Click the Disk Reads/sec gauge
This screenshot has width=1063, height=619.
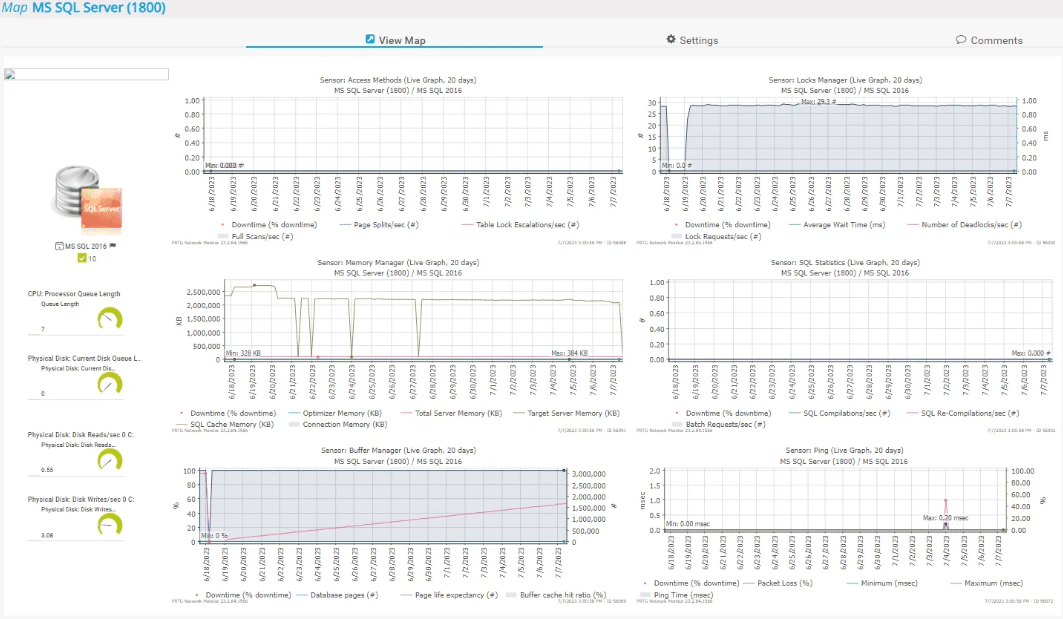coord(109,461)
